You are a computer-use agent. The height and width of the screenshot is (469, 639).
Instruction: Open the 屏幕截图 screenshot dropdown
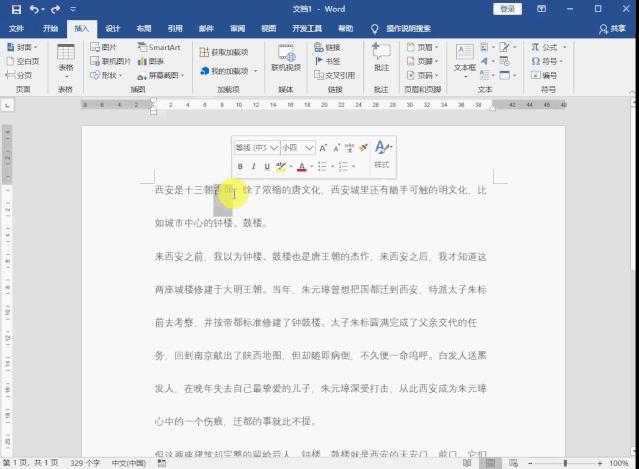pos(161,75)
